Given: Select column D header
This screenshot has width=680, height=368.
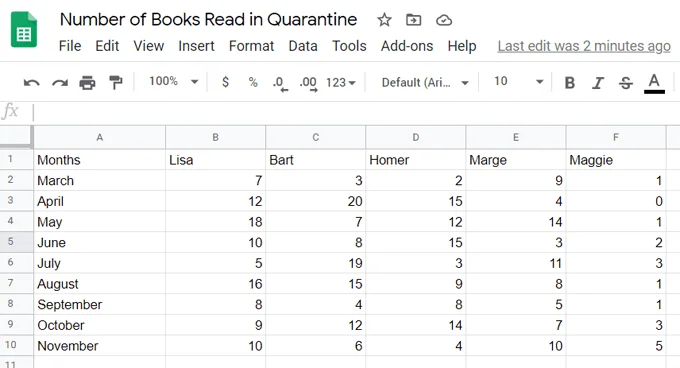Looking at the screenshot, I should (x=415, y=137).
